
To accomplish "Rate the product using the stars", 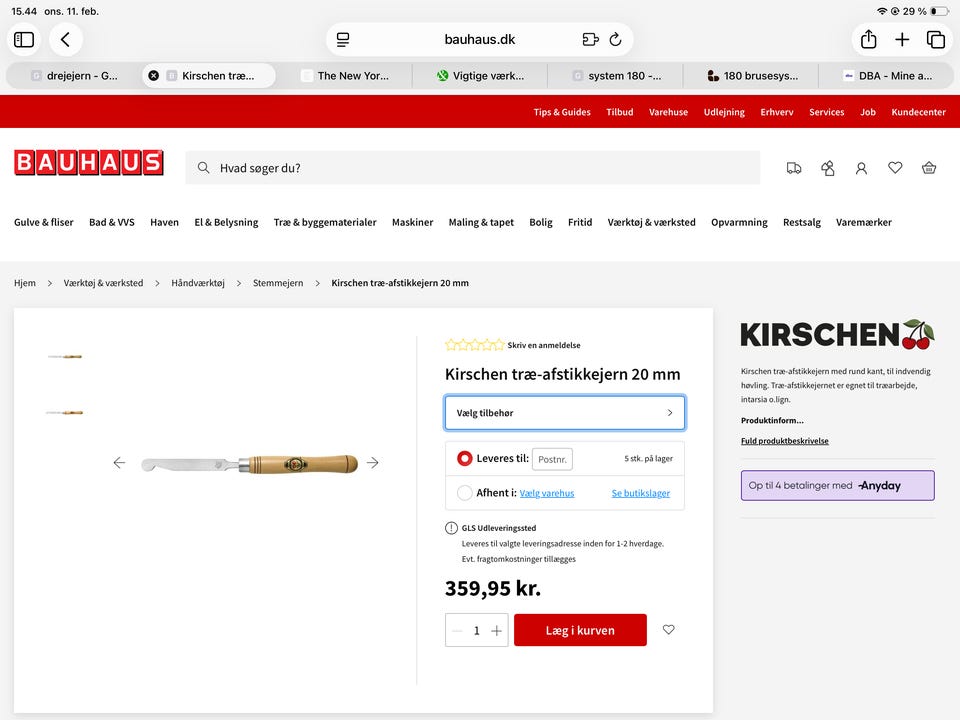I will click(x=474, y=345).
